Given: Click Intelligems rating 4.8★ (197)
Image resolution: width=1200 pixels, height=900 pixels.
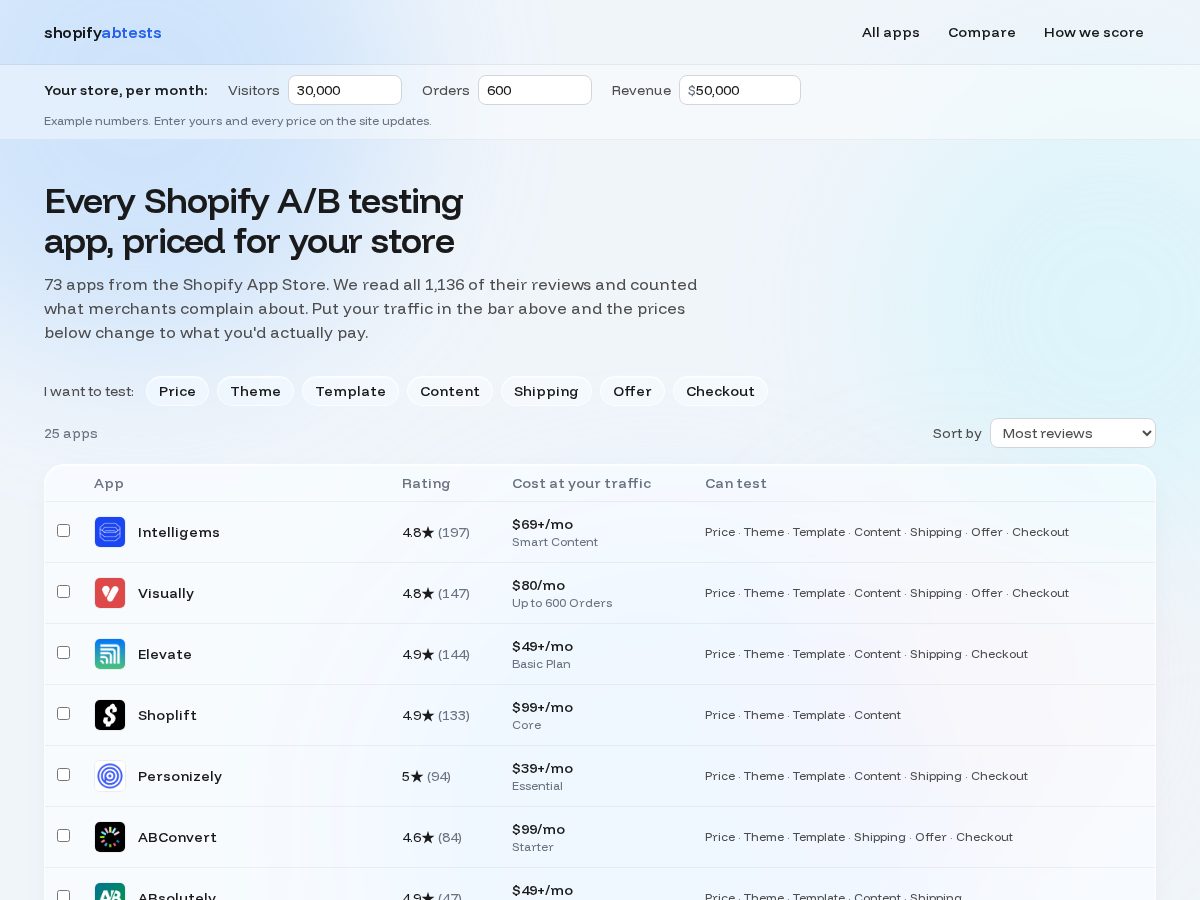Looking at the screenshot, I should (436, 532).
